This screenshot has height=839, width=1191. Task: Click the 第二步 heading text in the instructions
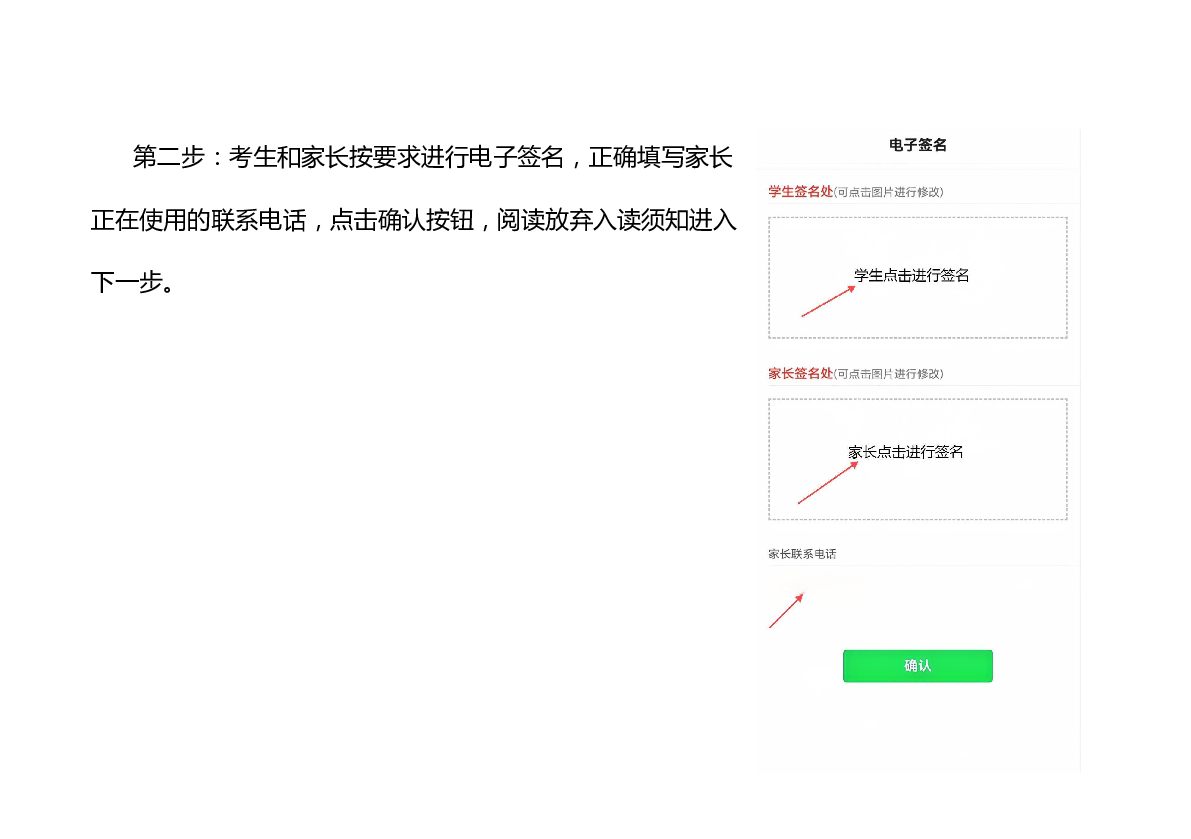(168, 157)
